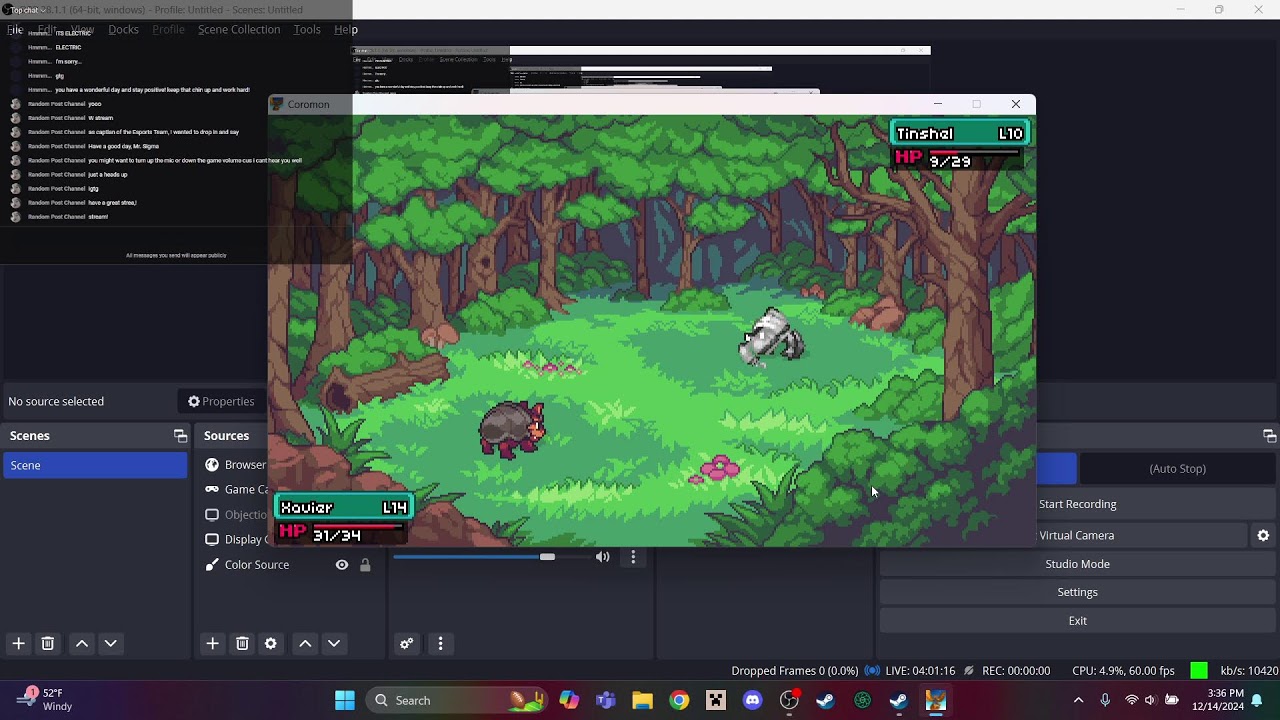Add a new scene with the plus icon
This screenshot has height=720, width=1280.
18,644
